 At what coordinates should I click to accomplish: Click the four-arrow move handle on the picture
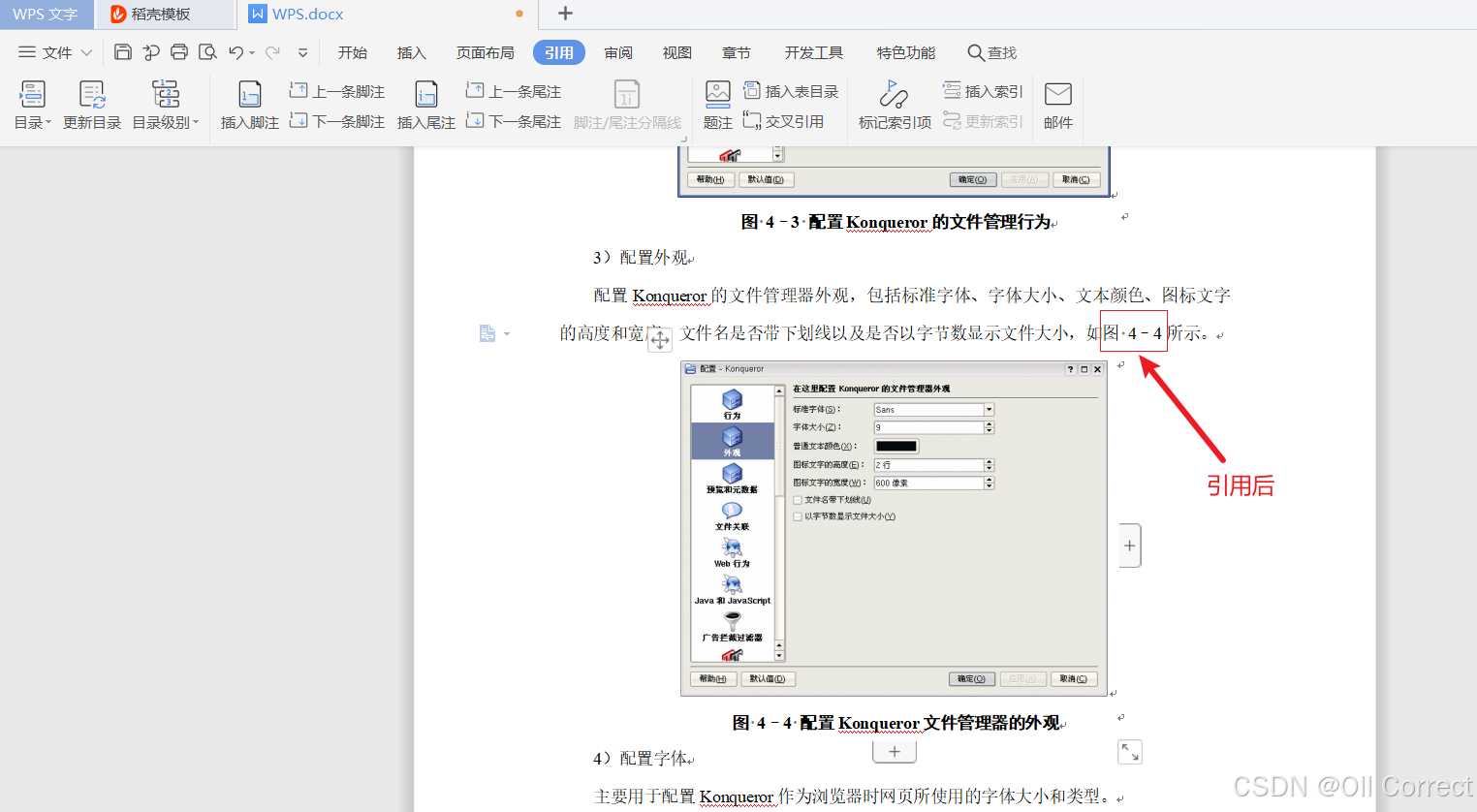659,339
